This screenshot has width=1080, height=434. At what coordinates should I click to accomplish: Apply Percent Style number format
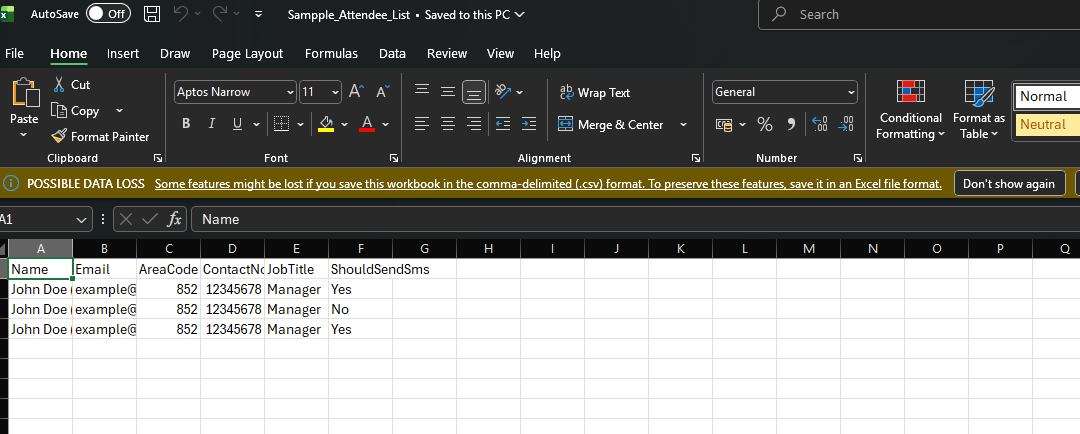(x=765, y=124)
